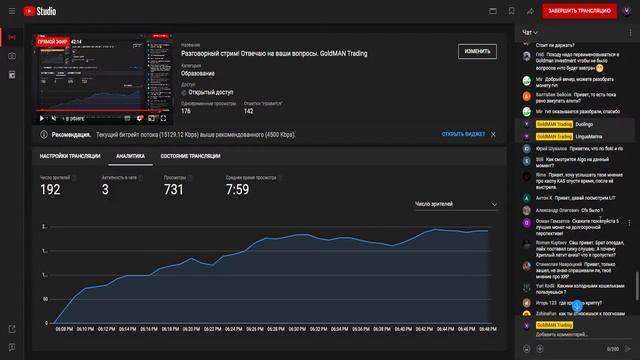
Task: Enter fullscreen on preview player
Action: 163,118
